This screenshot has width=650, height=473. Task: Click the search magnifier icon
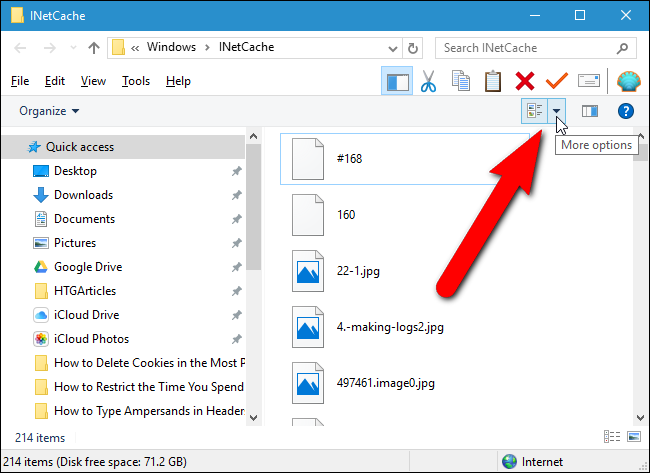pos(622,48)
